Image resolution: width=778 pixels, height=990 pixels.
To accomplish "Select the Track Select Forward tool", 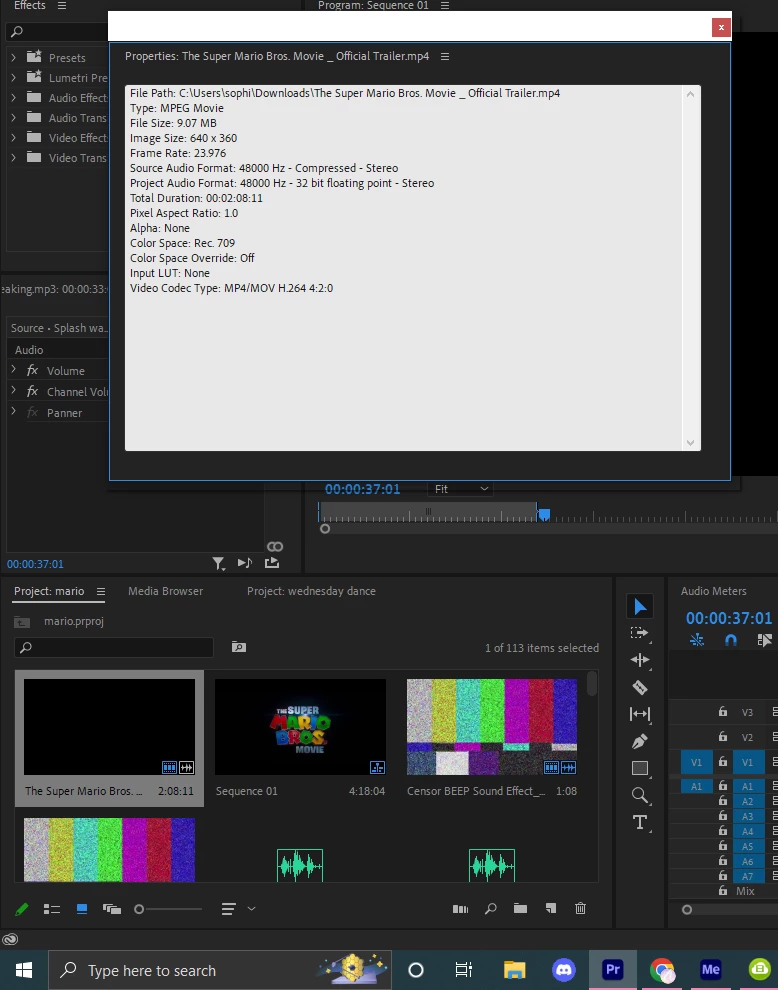I will pos(639,633).
